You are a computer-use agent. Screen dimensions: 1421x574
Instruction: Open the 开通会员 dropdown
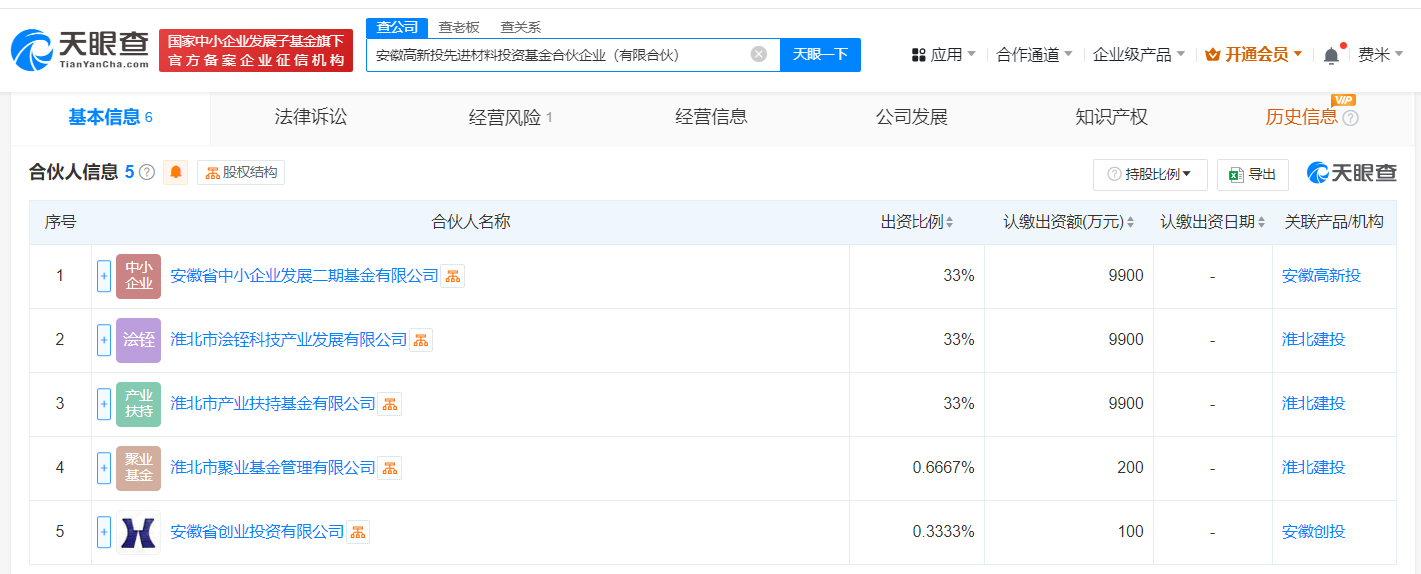[1254, 55]
